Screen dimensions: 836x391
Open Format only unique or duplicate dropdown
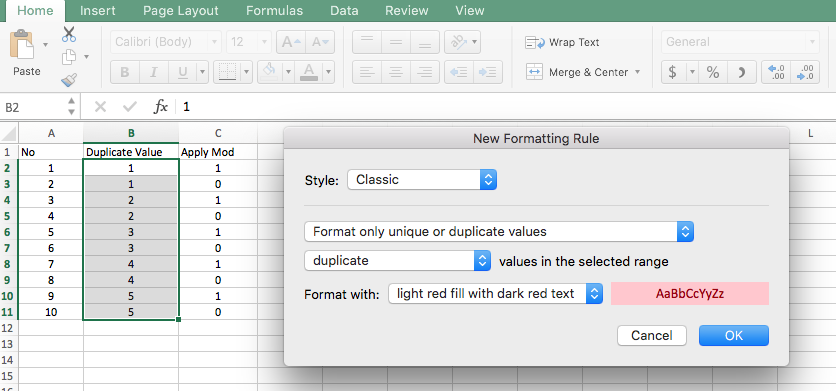[x=499, y=232]
